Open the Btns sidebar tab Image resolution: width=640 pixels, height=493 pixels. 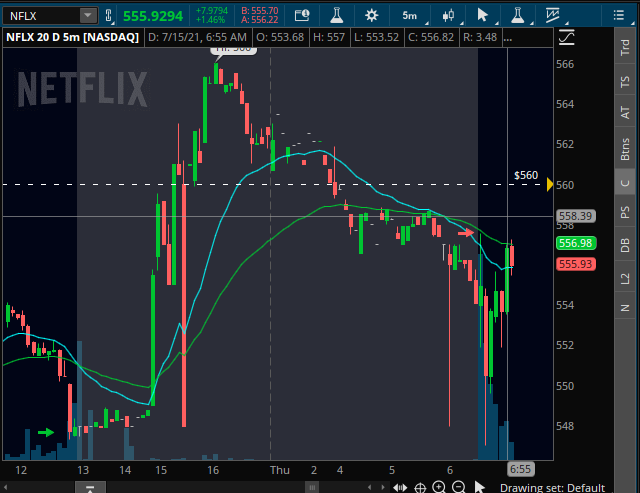(625, 149)
